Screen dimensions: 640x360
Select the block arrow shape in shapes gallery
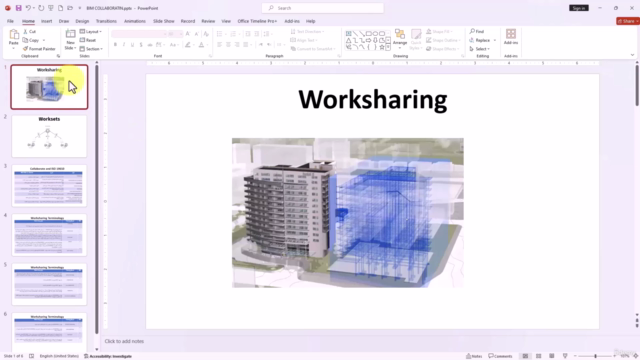pos(369,40)
